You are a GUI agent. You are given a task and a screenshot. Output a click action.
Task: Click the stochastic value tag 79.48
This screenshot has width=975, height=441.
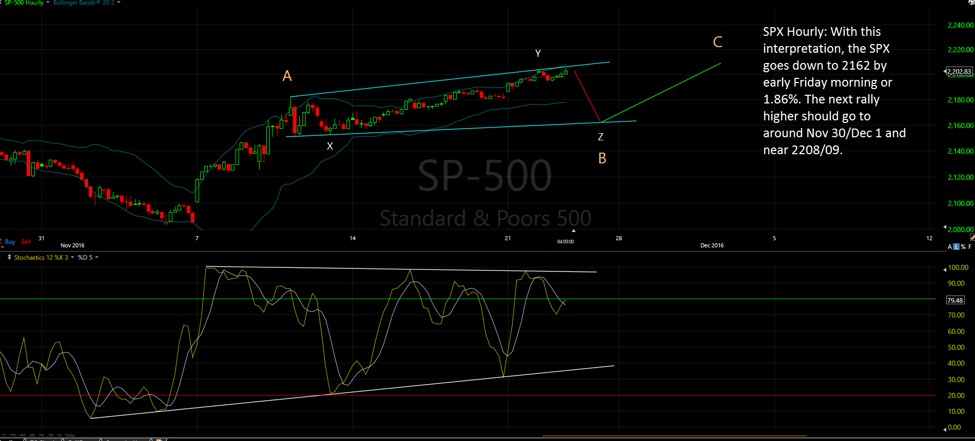pos(954,300)
